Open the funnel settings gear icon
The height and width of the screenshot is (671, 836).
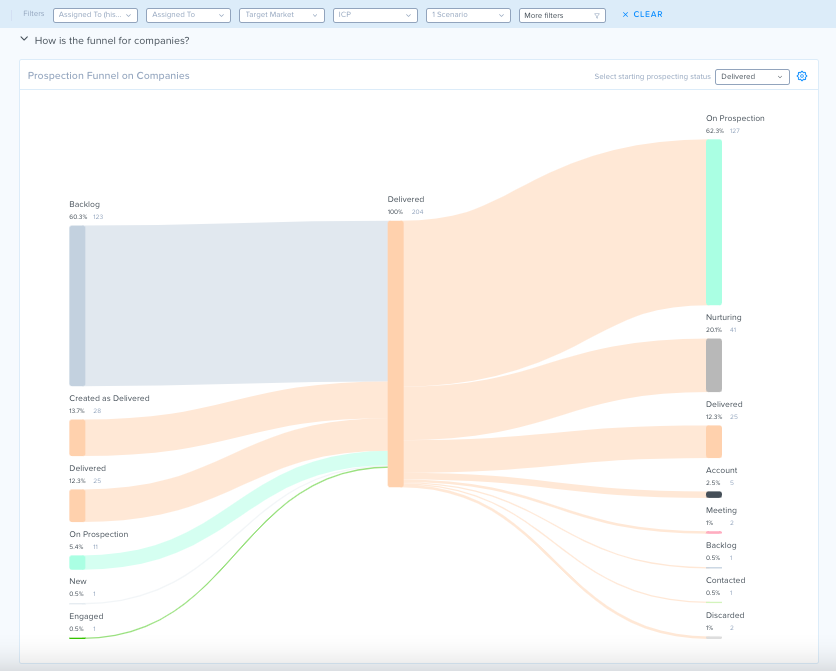tap(801, 76)
